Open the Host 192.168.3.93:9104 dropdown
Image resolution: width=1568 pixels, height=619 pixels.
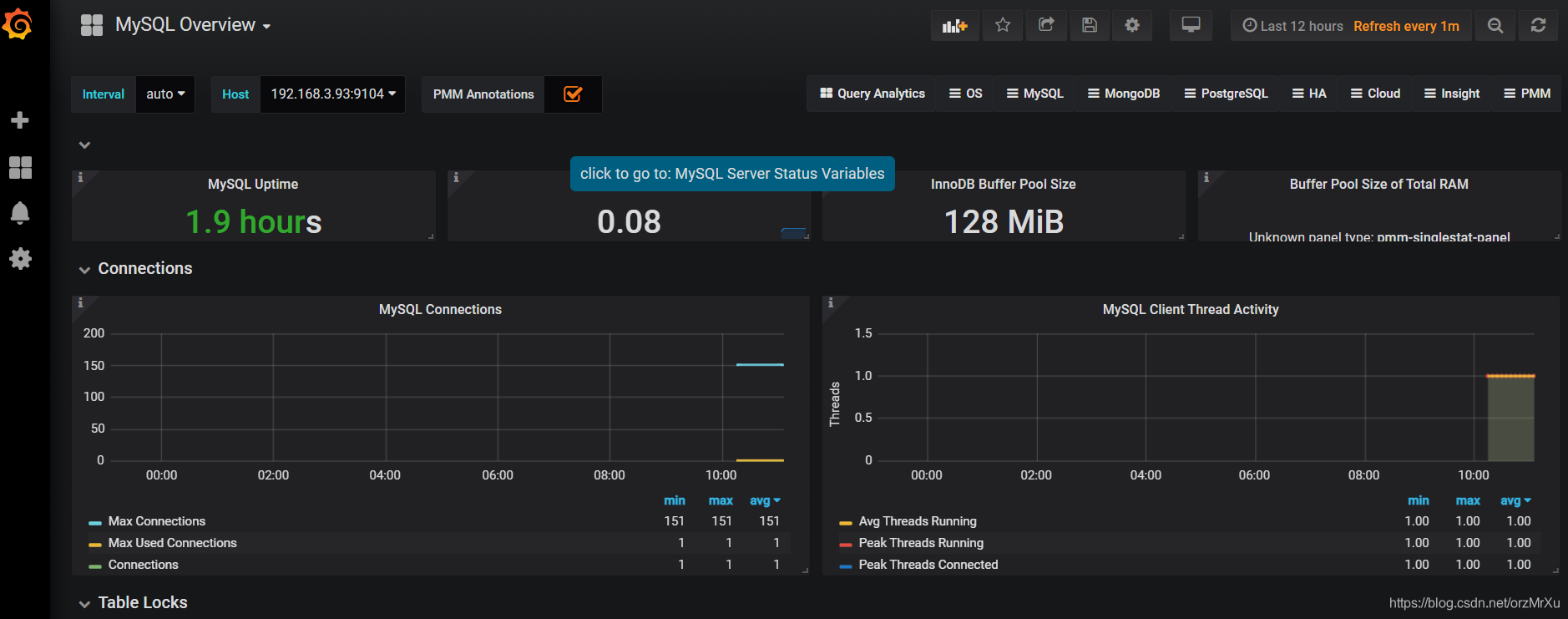tap(333, 94)
